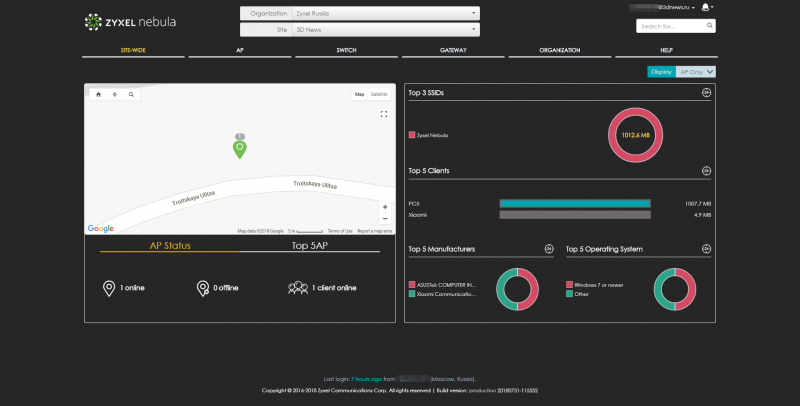Click the Google logo on the map

[101, 229]
